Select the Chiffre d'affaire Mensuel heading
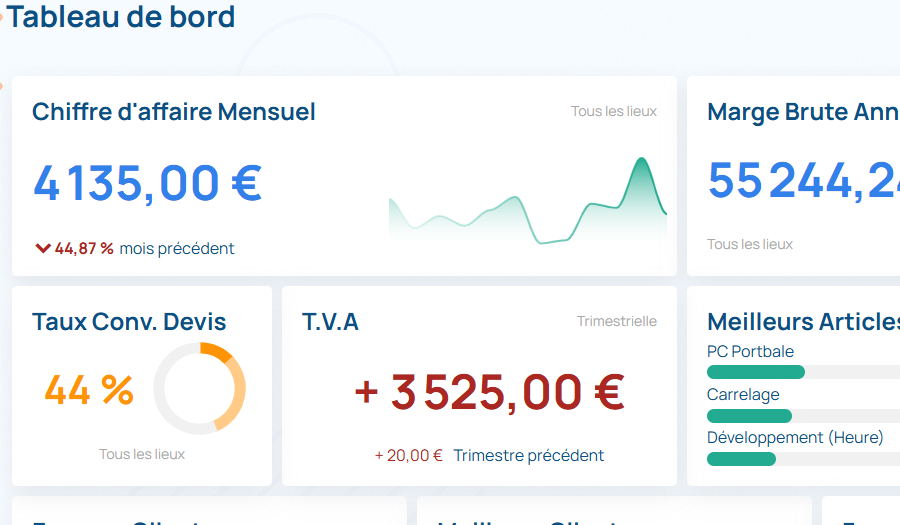 [174, 111]
